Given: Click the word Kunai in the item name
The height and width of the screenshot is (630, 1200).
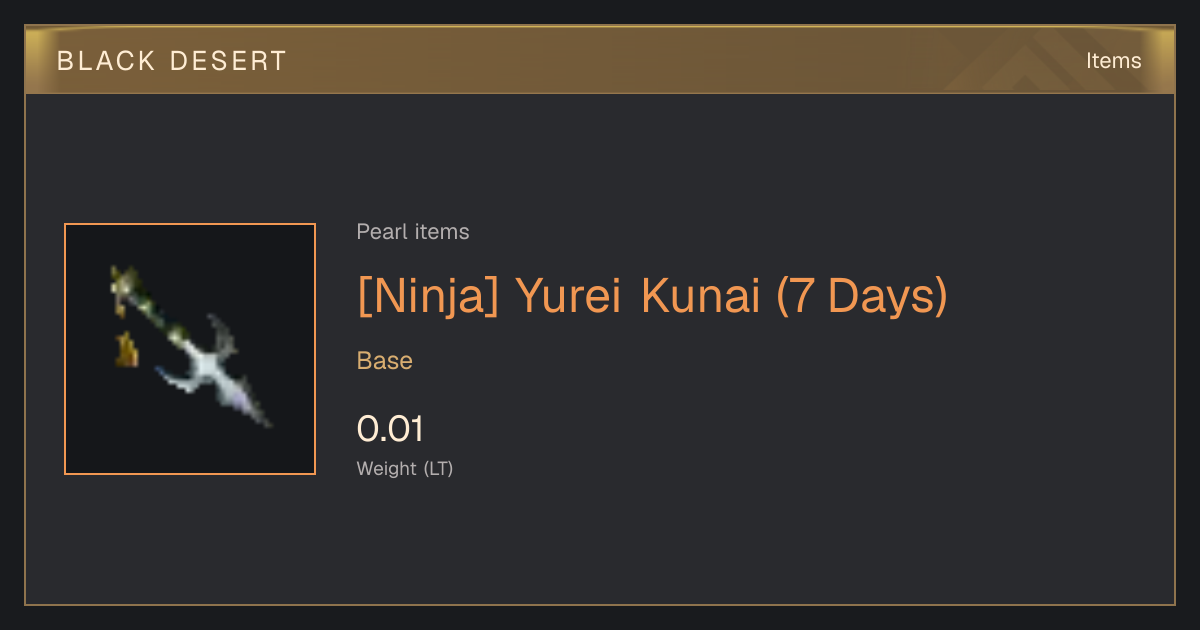Looking at the screenshot, I should coord(701,295).
